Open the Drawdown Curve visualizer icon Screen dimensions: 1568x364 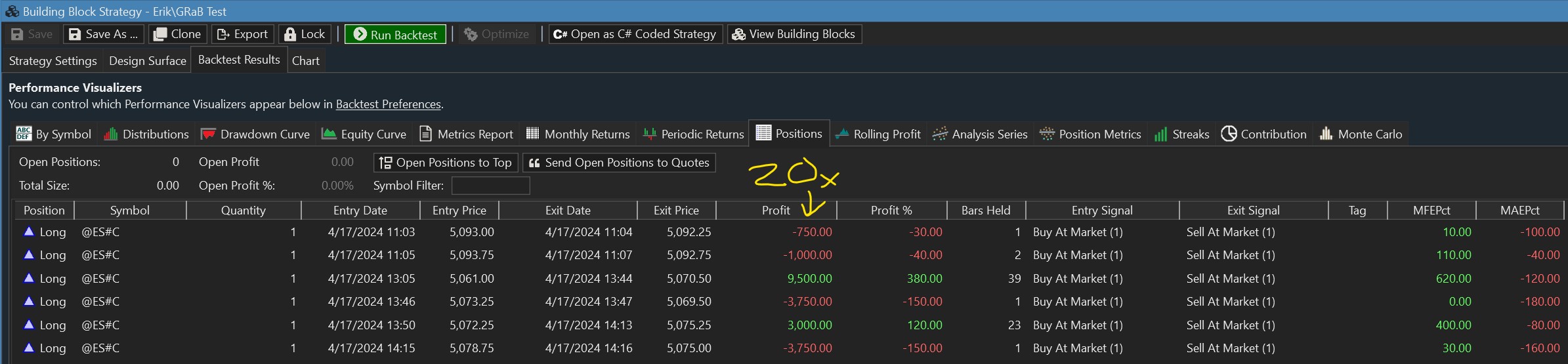pos(208,134)
